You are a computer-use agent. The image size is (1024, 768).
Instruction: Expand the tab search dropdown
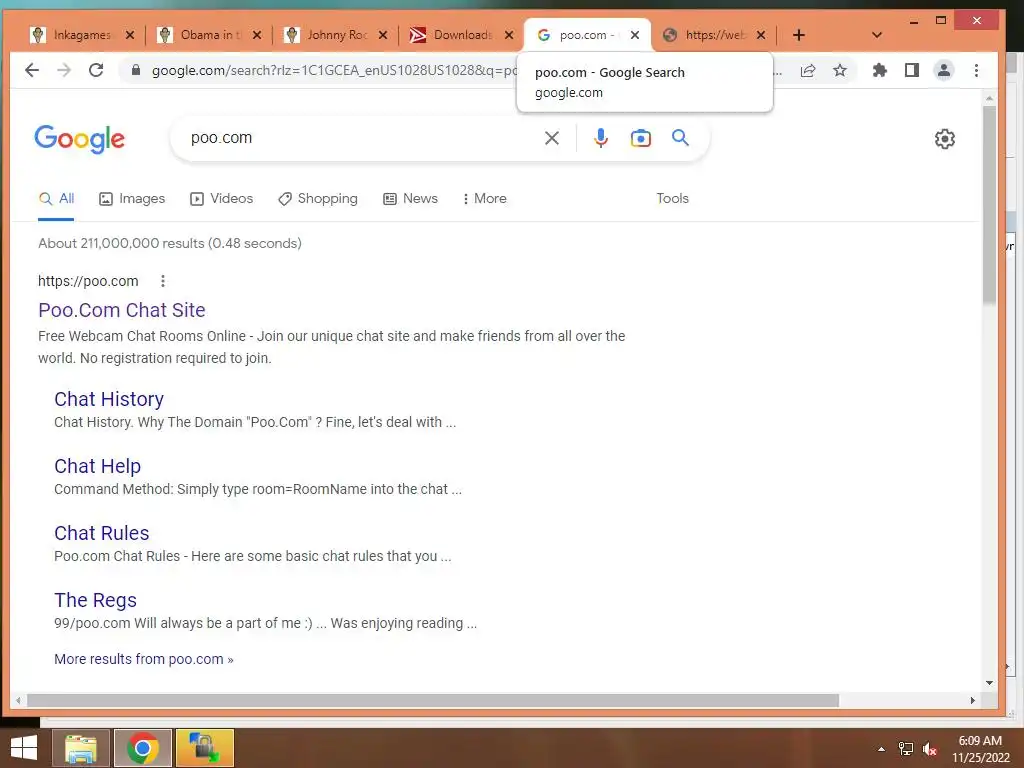877,35
